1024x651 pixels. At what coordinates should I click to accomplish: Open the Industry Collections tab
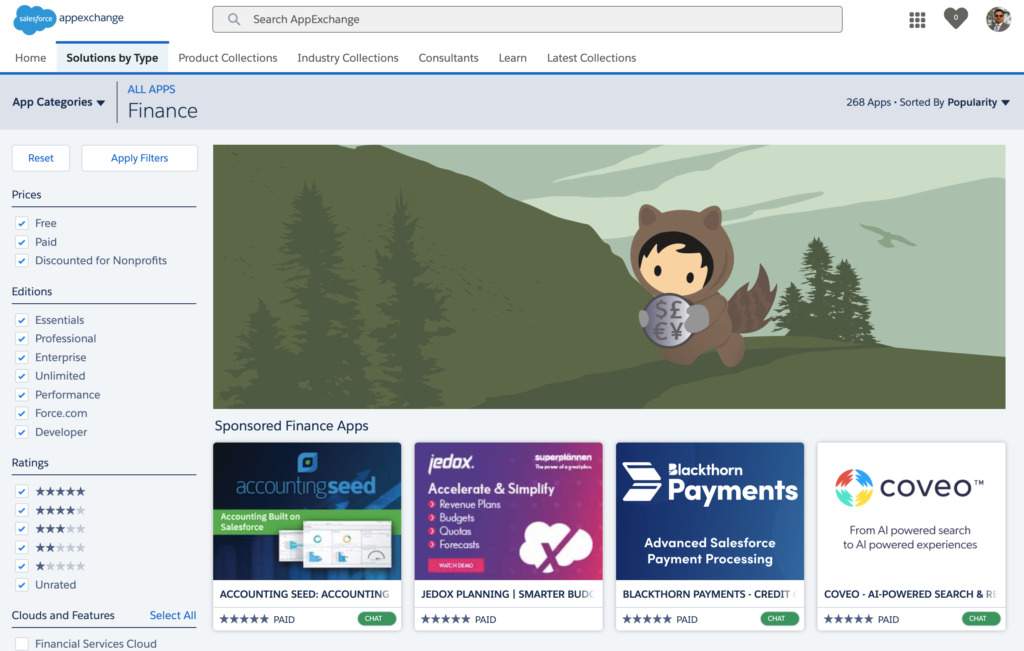pos(348,57)
